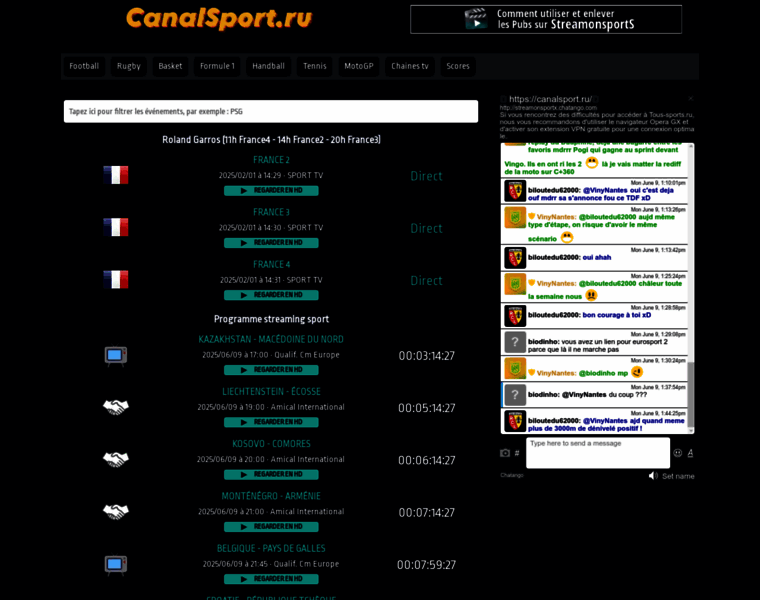Open the FRANCE 3 stream link
The height and width of the screenshot is (600, 760).
(271, 212)
